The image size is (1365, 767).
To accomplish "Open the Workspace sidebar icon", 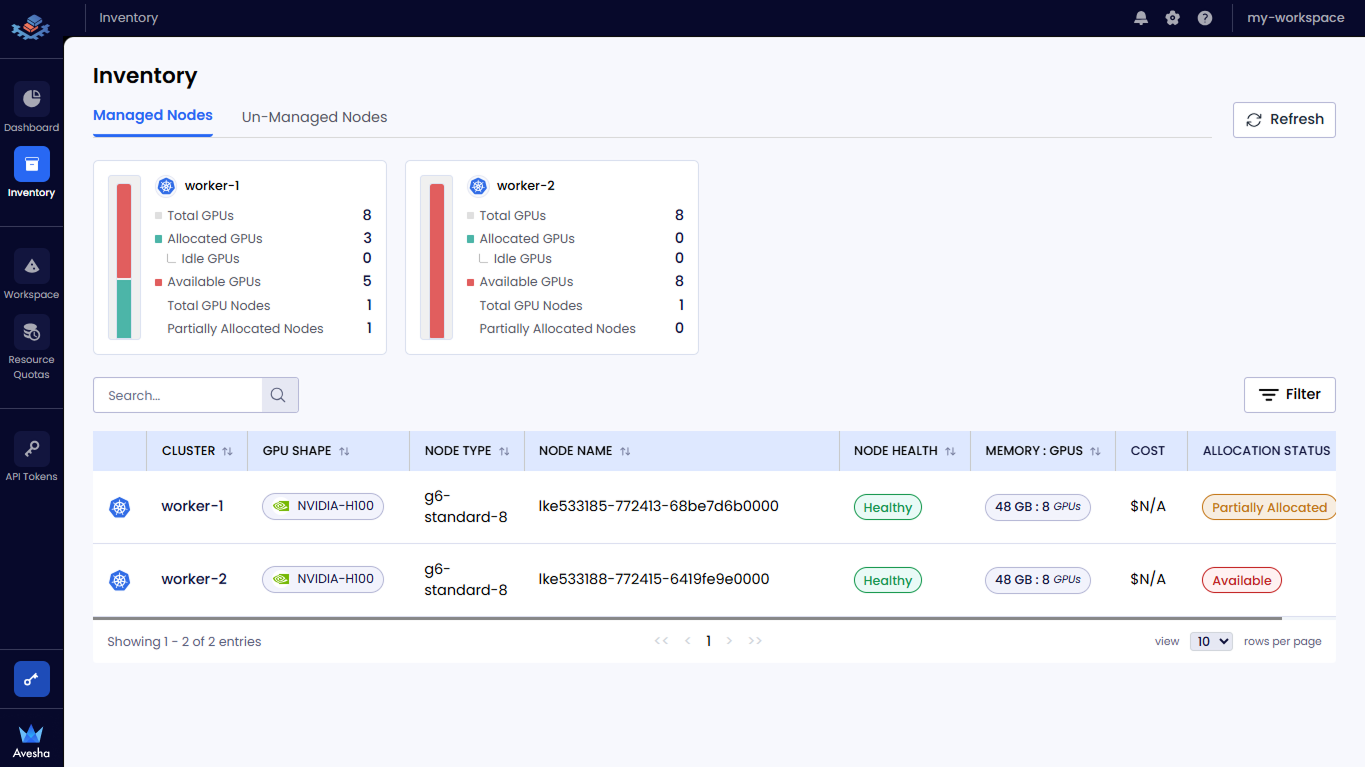I will coord(31,267).
